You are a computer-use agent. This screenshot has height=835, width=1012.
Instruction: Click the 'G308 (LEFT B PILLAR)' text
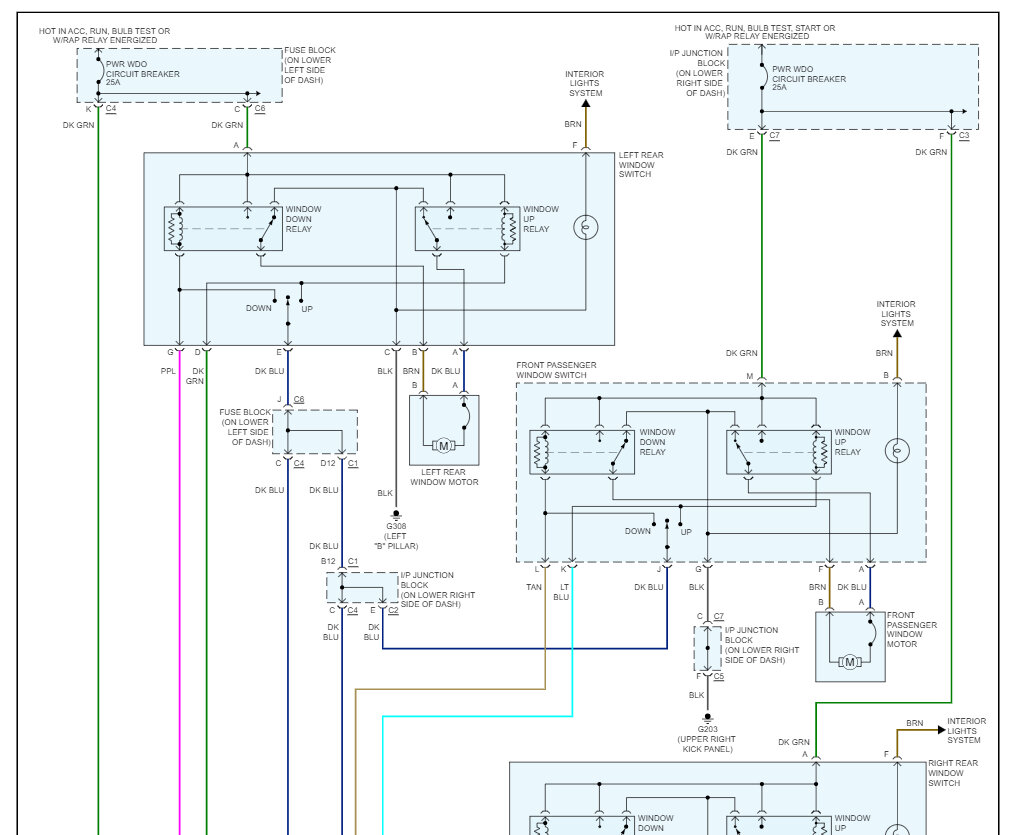coord(396,536)
